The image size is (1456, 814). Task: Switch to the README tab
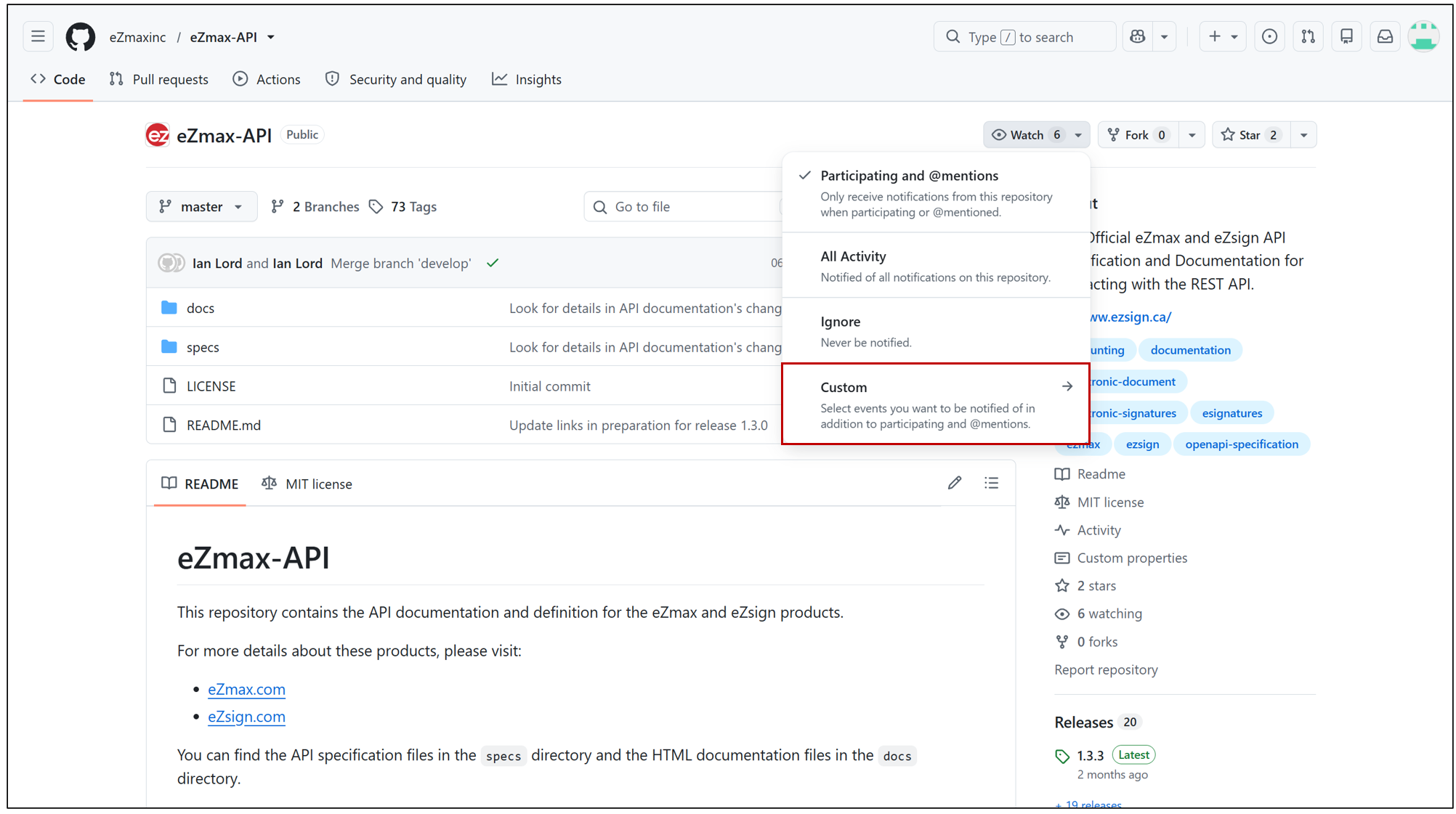(x=200, y=484)
